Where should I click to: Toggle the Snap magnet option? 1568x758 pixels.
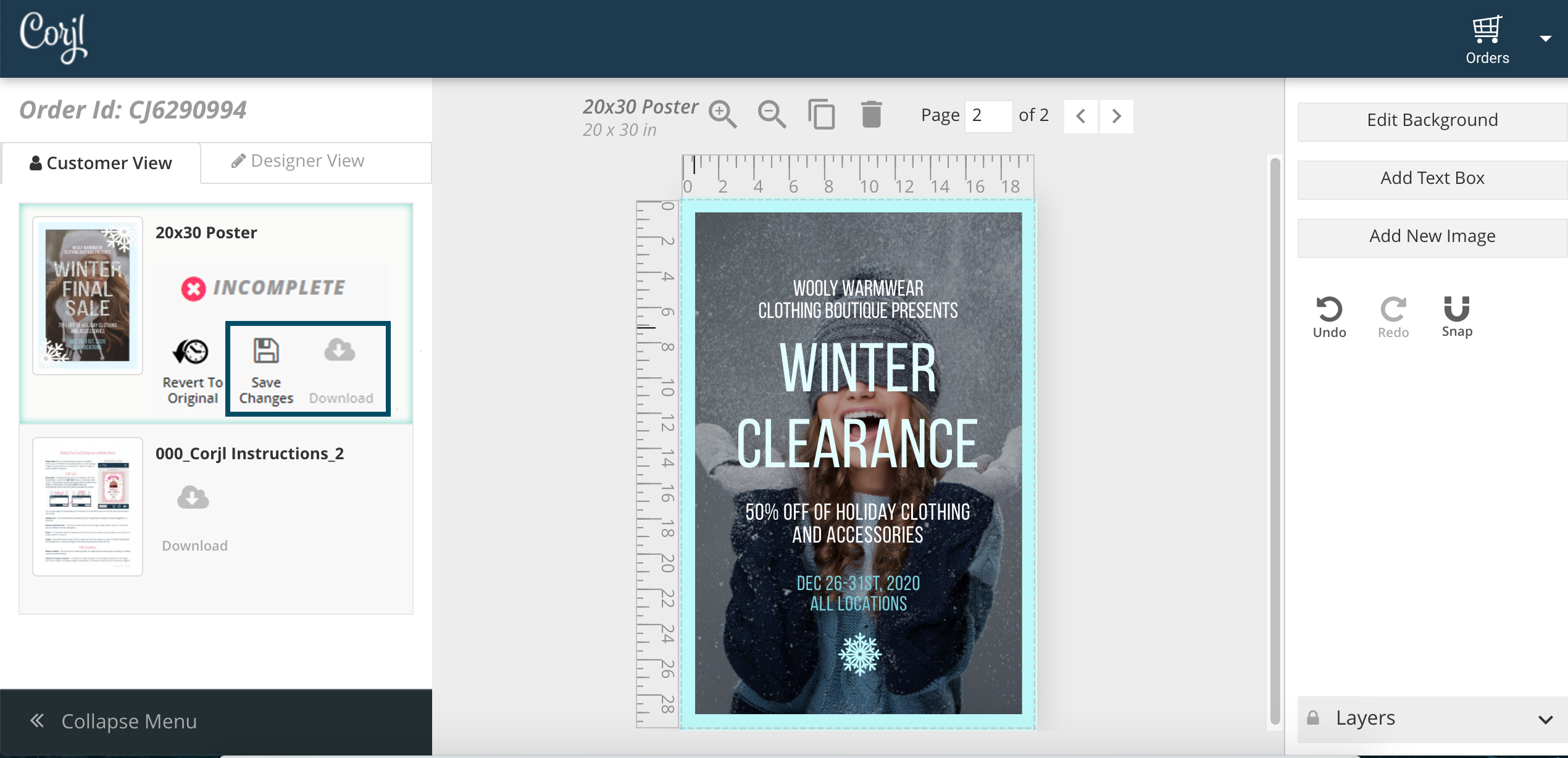click(1456, 309)
